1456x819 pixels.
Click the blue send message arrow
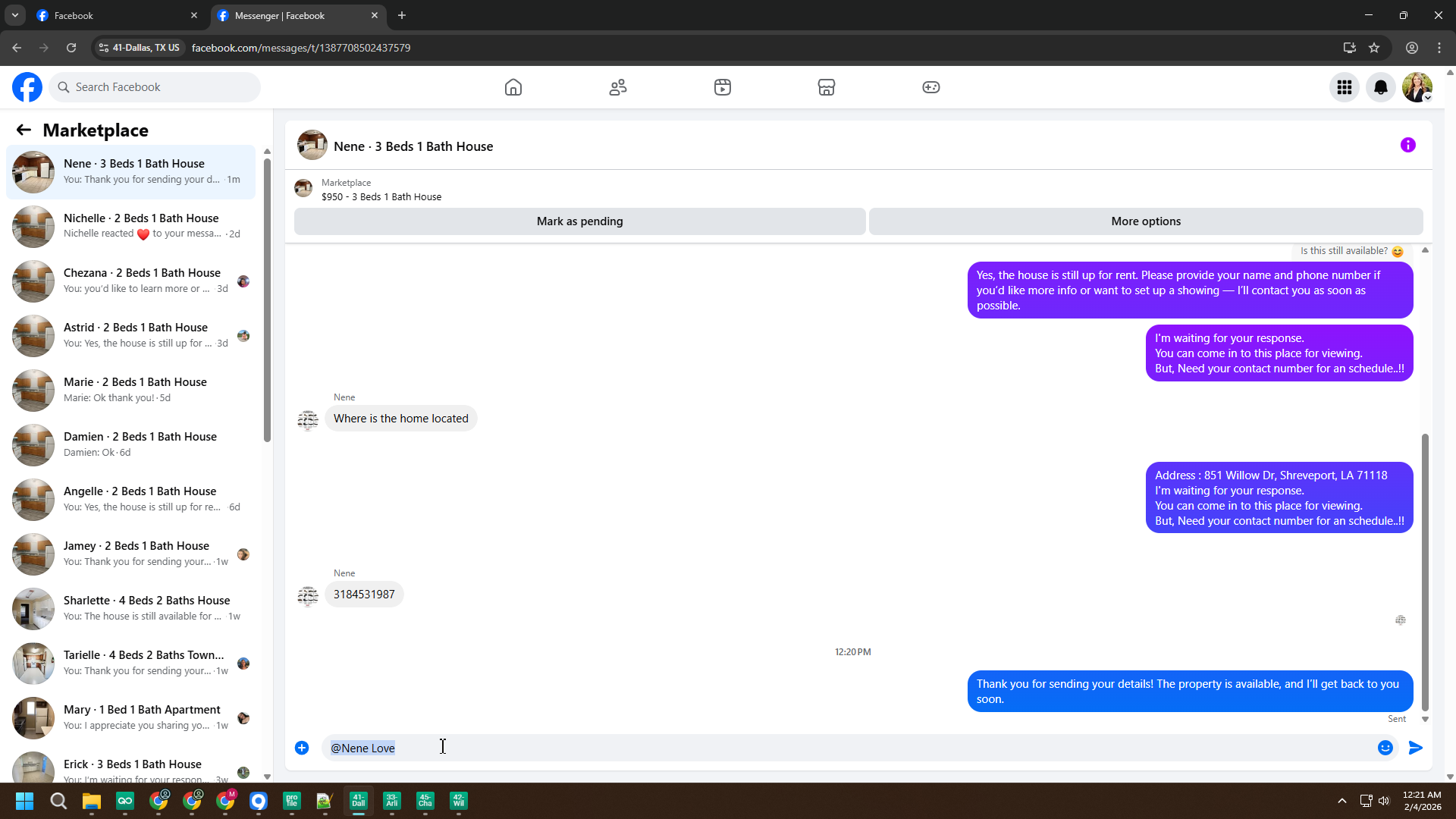coord(1416,748)
